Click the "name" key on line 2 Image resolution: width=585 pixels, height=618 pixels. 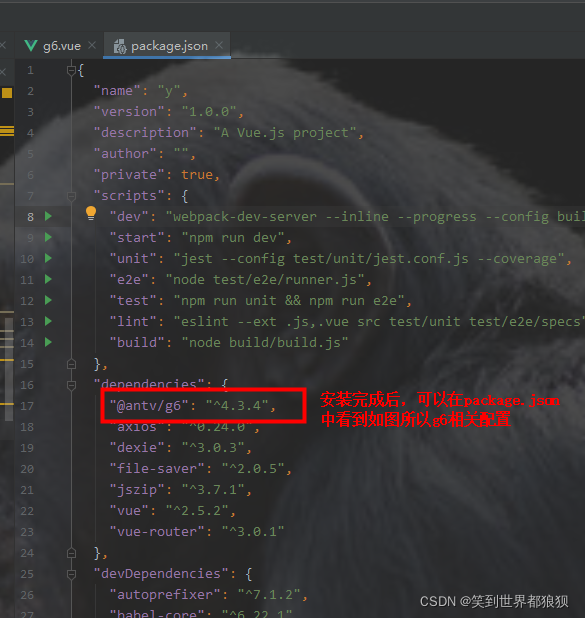click(x=117, y=91)
